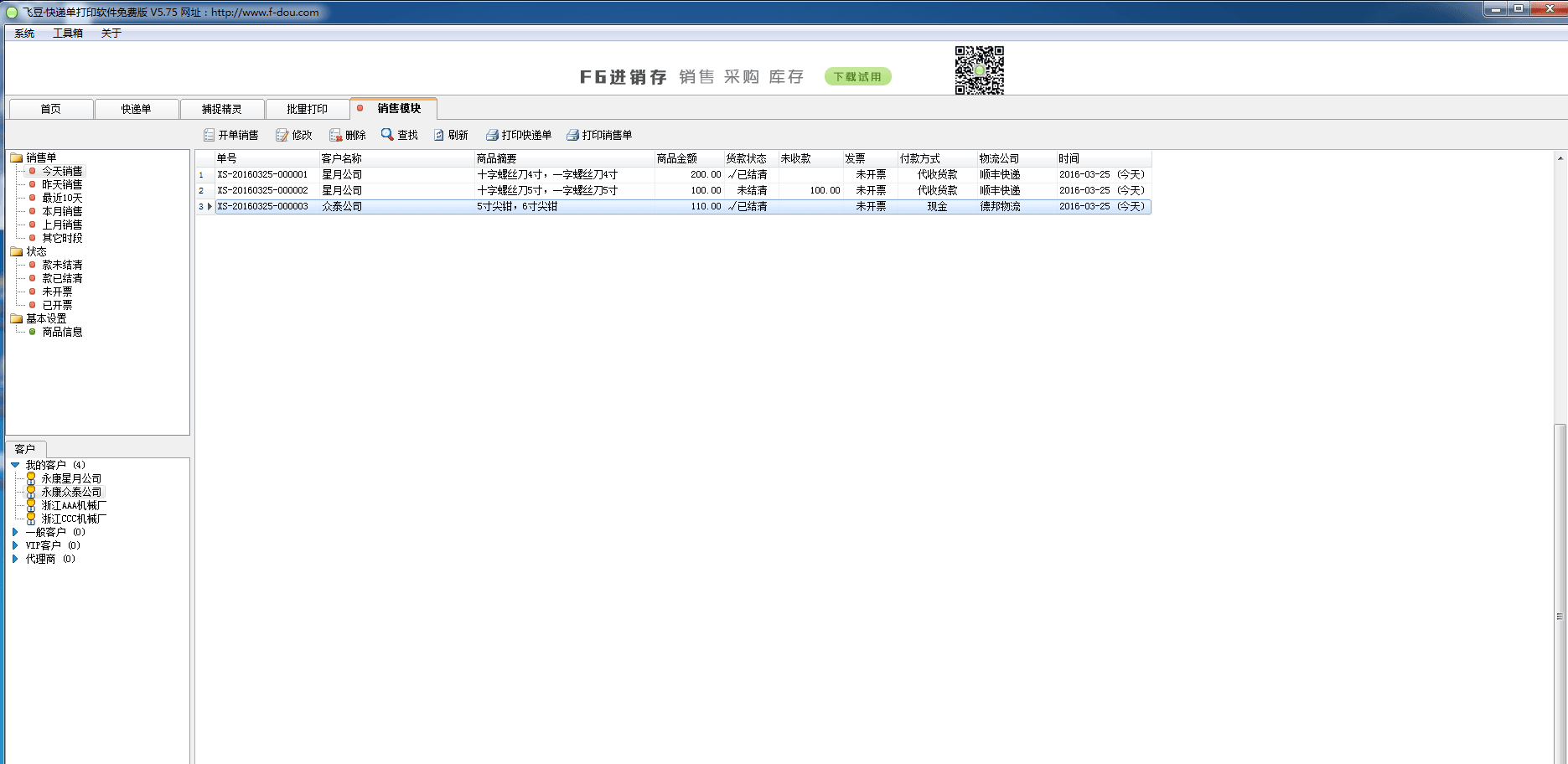Expand the VIP客户 group

15,545
